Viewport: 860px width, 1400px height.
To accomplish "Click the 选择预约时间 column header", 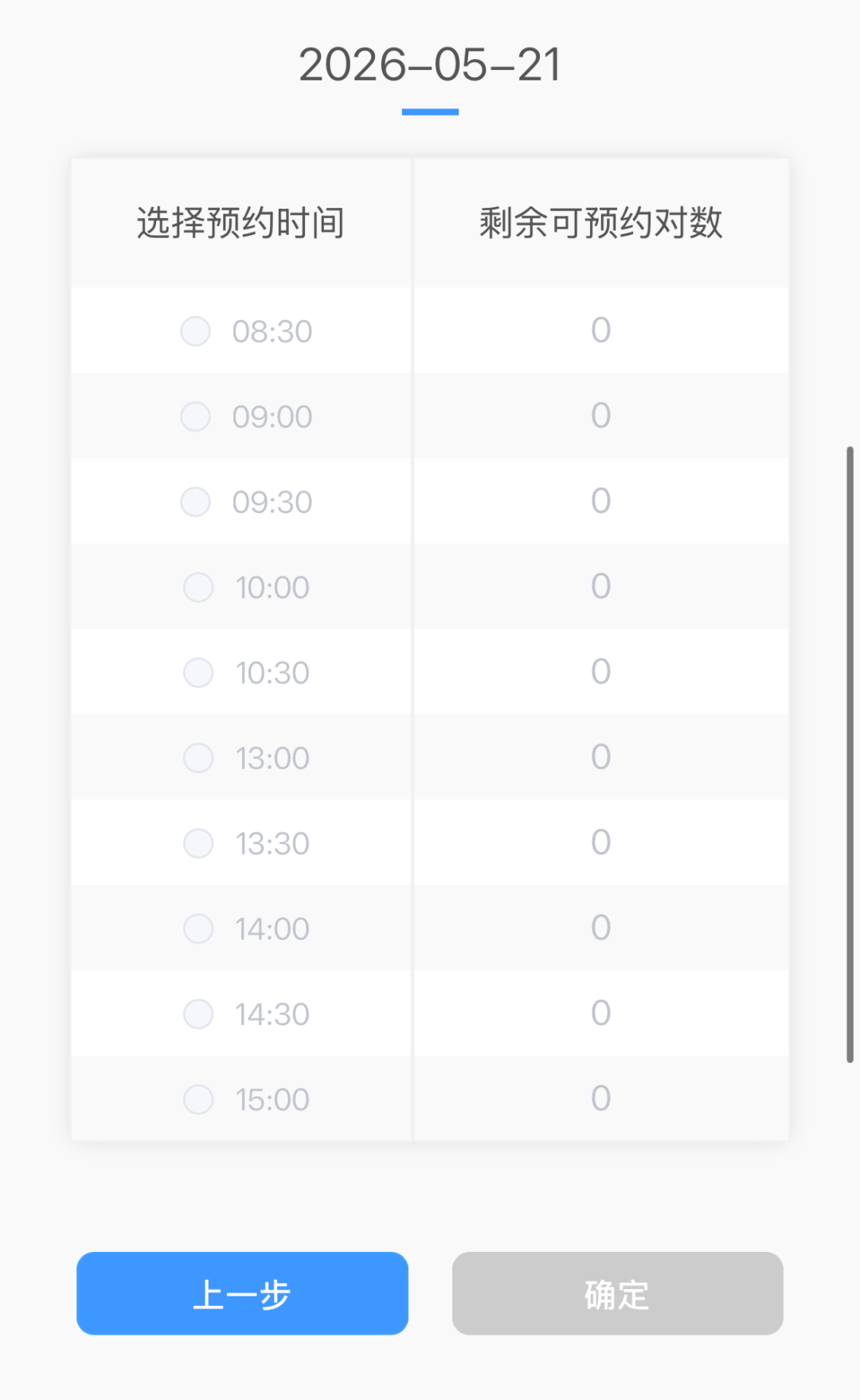I will [x=240, y=223].
